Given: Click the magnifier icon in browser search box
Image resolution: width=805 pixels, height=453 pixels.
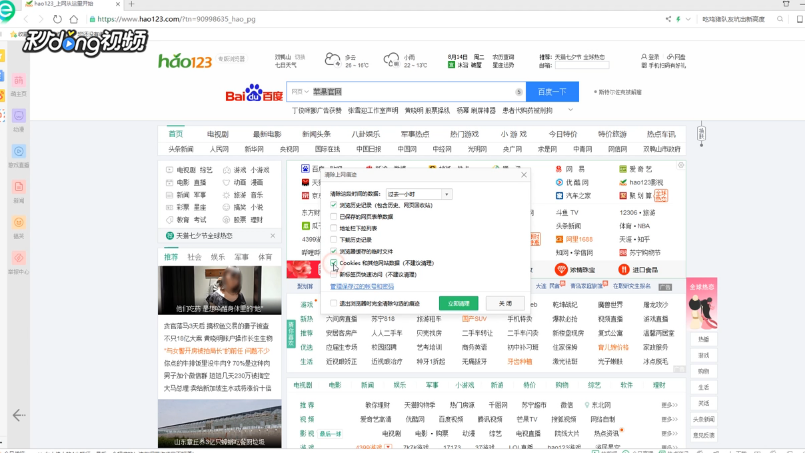Looking at the screenshot, I should [x=780, y=19].
